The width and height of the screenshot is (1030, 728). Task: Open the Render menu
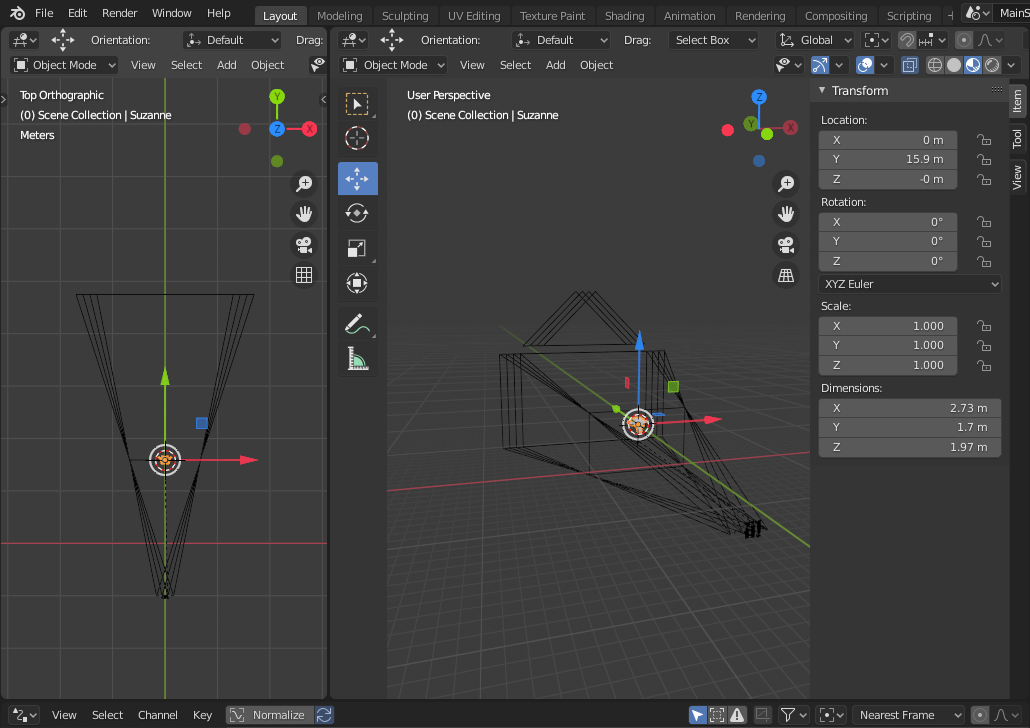point(120,13)
